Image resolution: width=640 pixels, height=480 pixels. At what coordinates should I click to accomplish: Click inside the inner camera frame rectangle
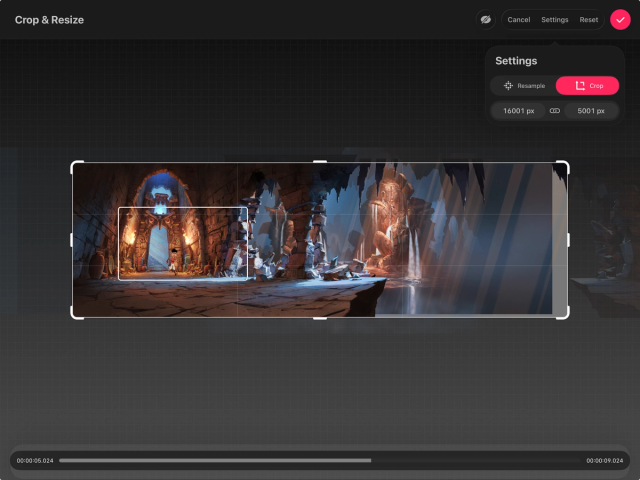[182, 244]
